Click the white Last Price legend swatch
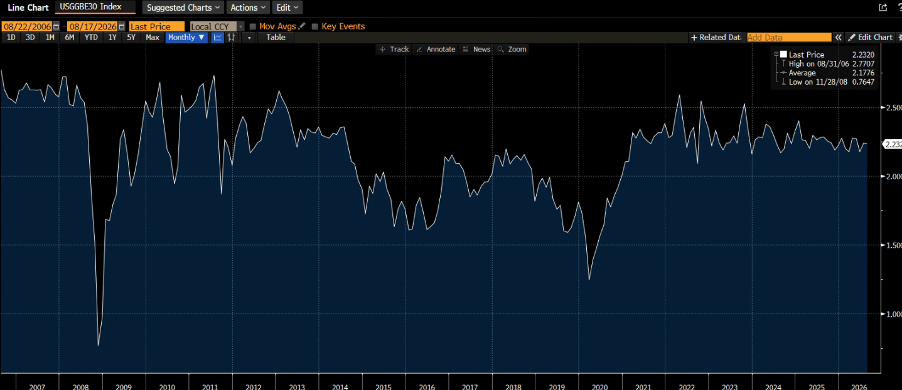Image resolution: width=902 pixels, height=390 pixels. coord(783,55)
